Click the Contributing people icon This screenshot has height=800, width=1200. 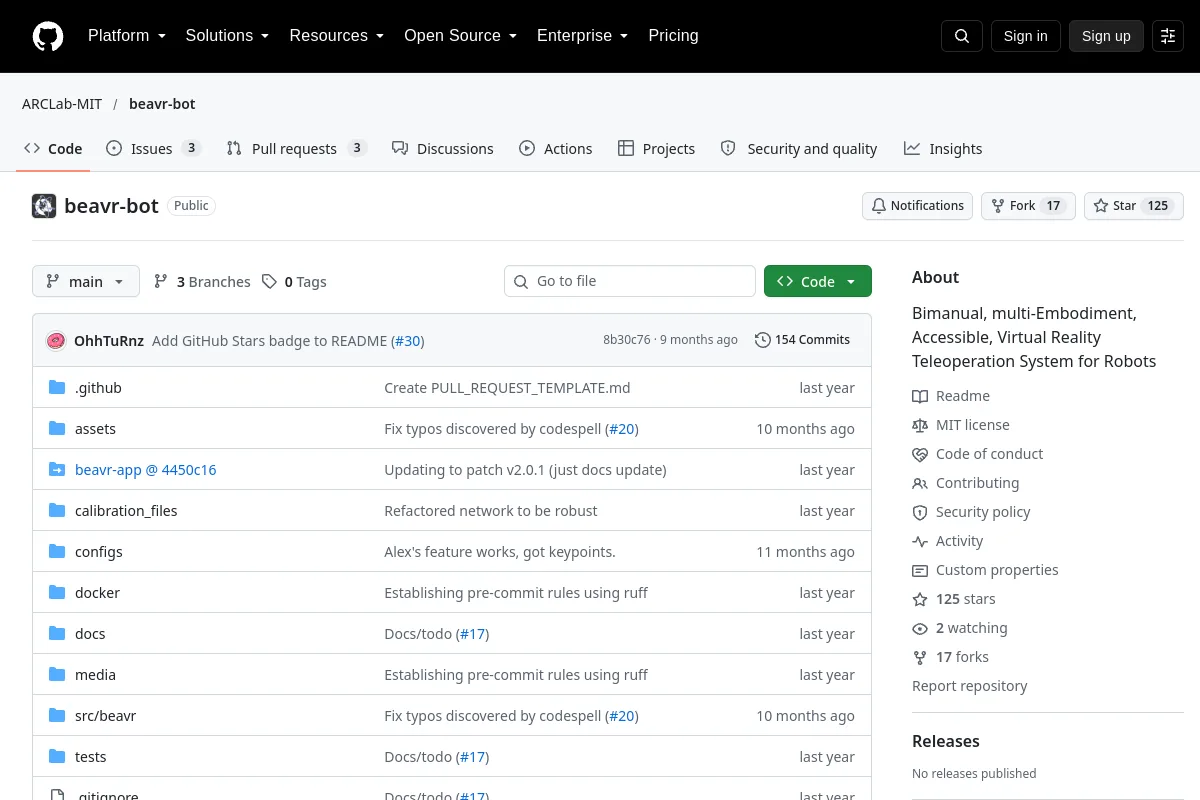920,483
